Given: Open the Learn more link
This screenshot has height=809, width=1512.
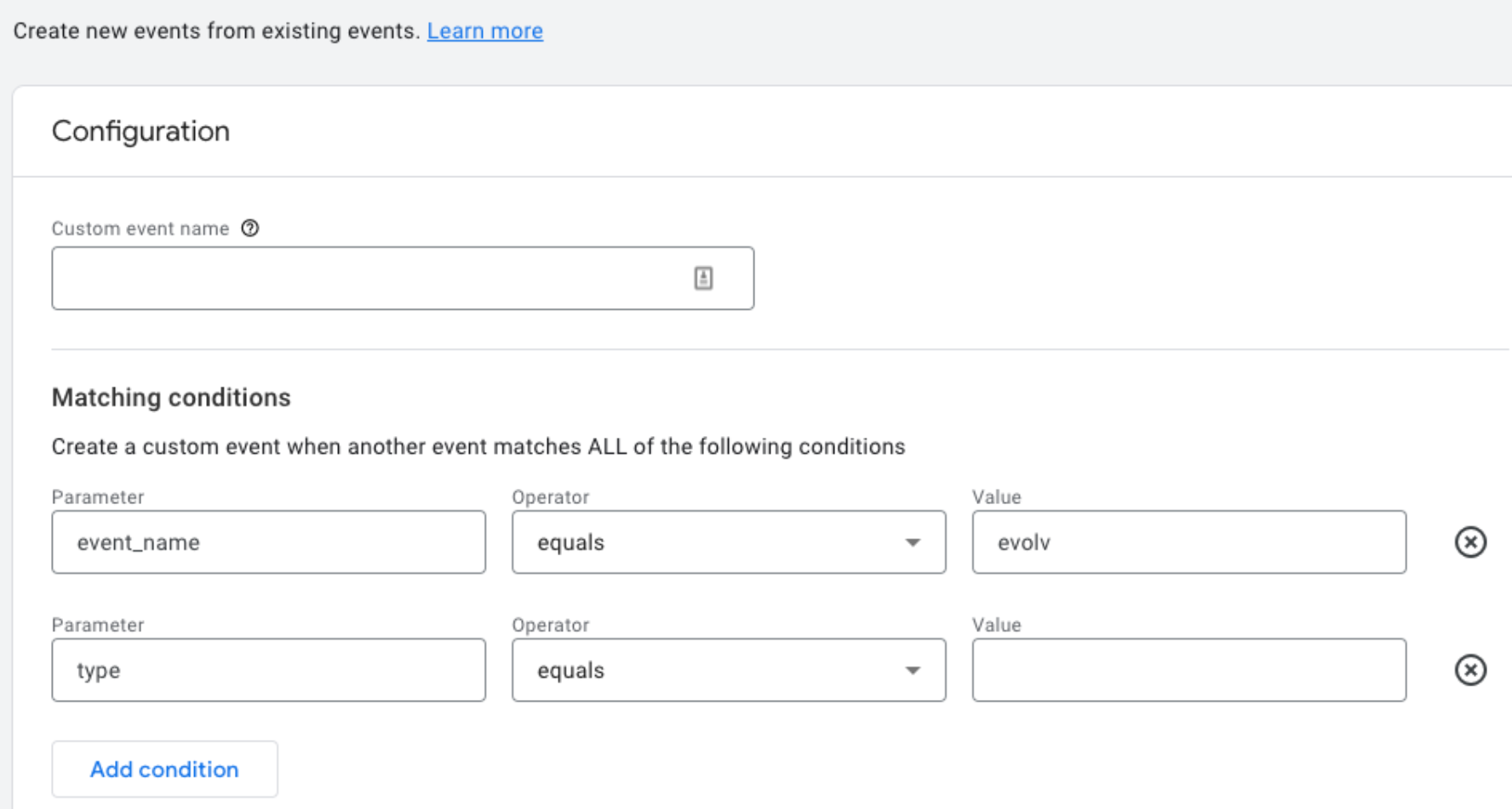Looking at the screenshot, I should pos(484,31).
